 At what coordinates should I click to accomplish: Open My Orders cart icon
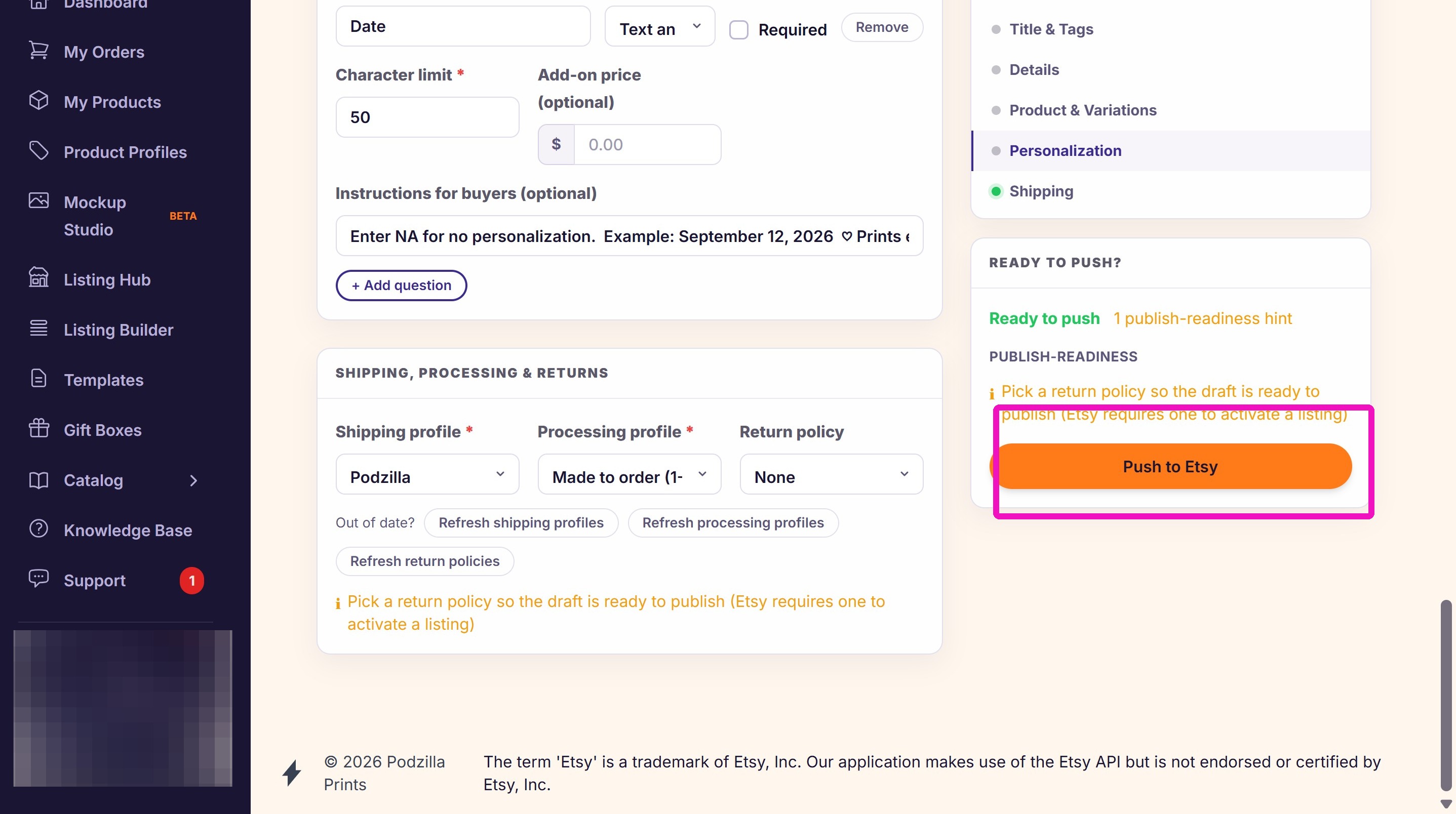38,51
